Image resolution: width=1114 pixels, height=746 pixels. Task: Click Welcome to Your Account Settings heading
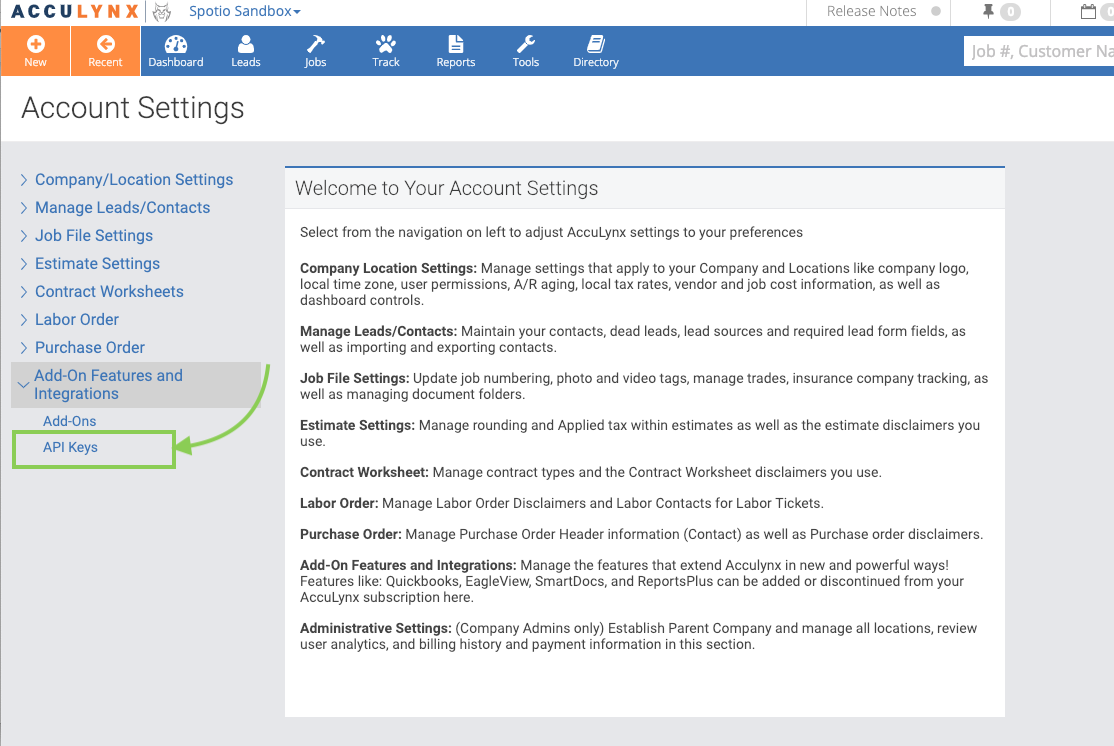click(447, 188)
